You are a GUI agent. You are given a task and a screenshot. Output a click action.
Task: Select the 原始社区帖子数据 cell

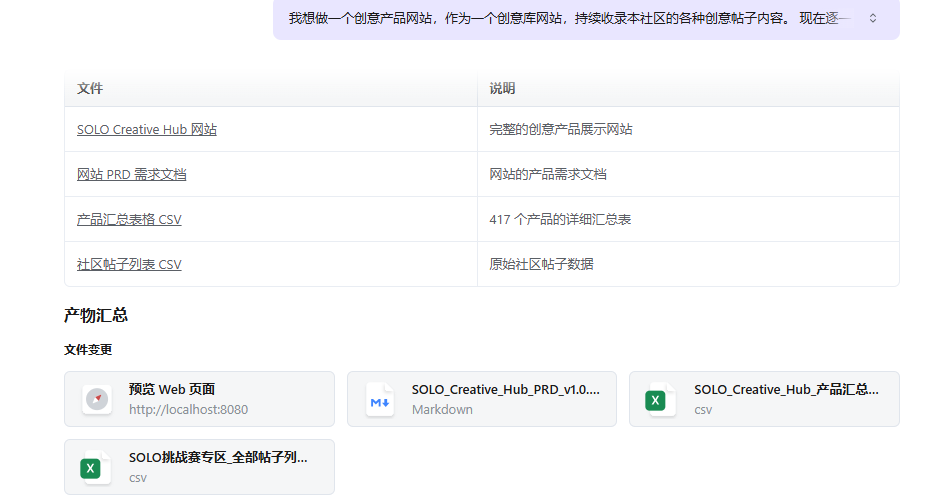541,264
